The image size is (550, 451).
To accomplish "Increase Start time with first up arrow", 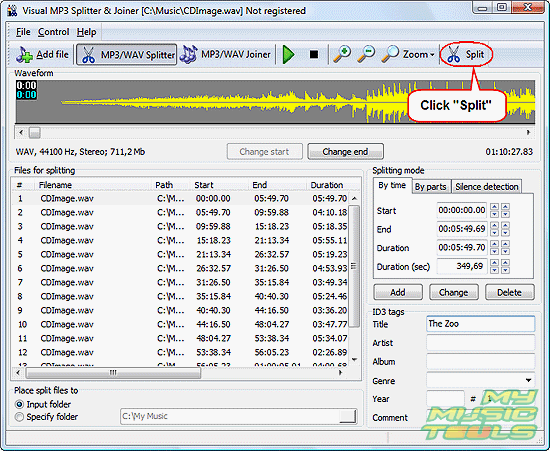I will pyautogui.click(x=495, y=207).
